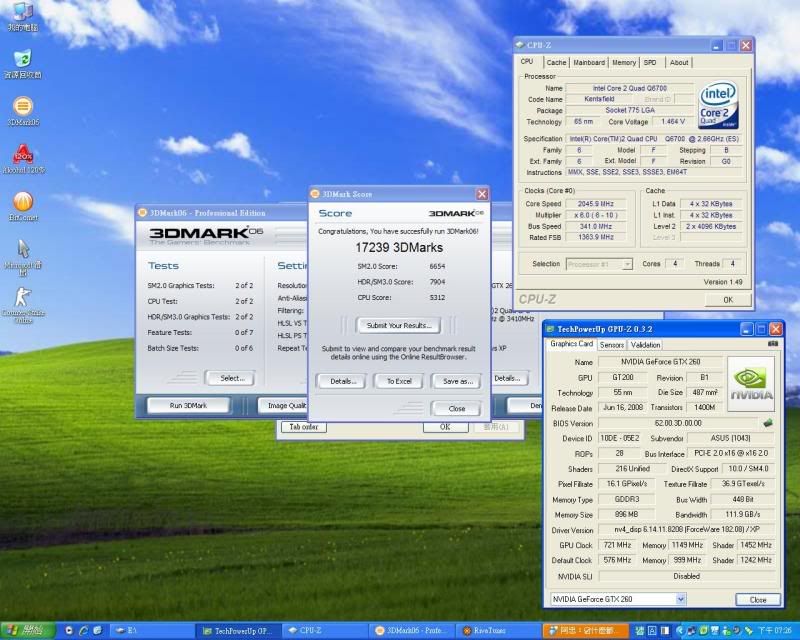Click the Driver Version field in GPU-Z
Image resolution: width=800 pixels, height=640 pixels.
[686, 530]
